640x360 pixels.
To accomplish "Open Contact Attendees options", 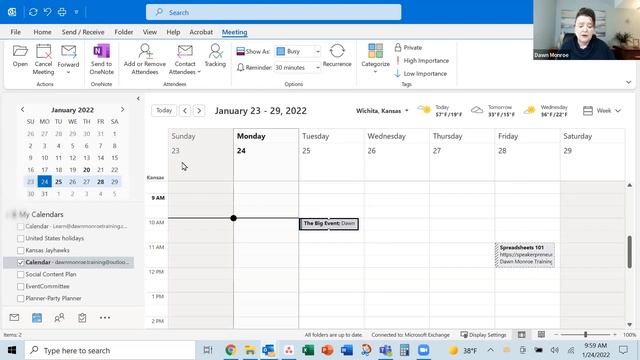I will [185, 60].
